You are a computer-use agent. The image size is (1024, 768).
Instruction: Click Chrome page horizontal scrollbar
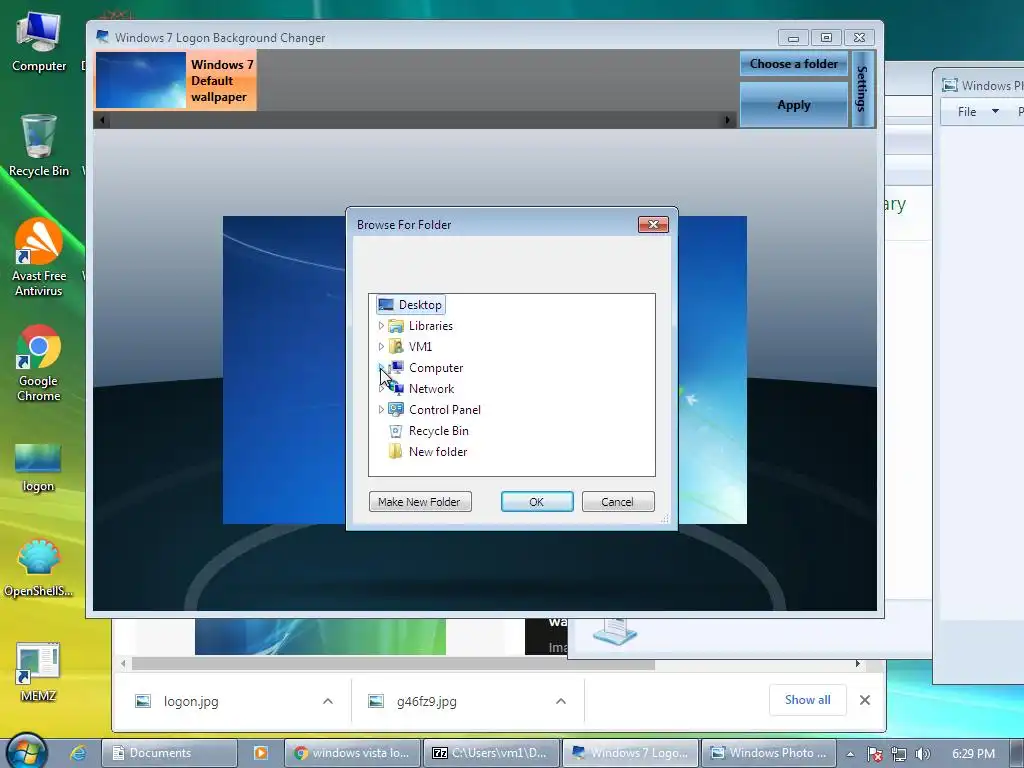pos(393,664)
